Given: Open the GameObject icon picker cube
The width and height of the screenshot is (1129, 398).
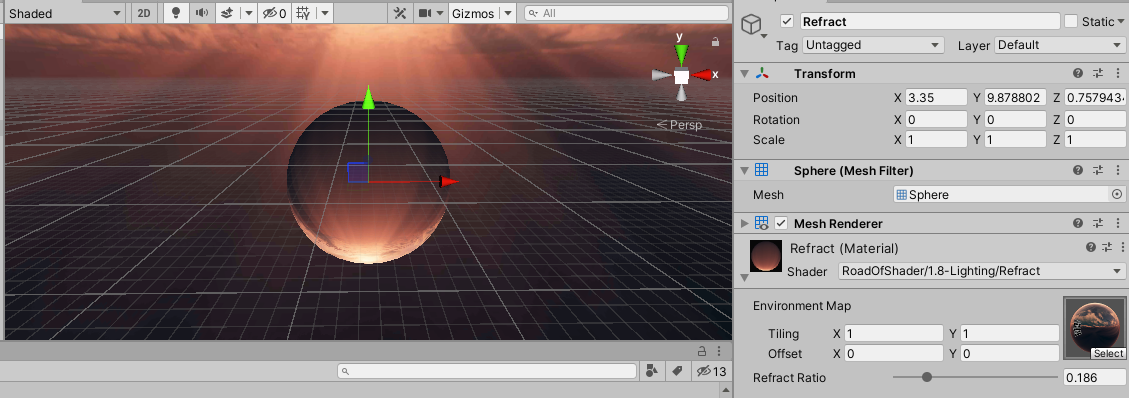Looking at the screenshot, I should pyautogui.click(x=752, y=26).
